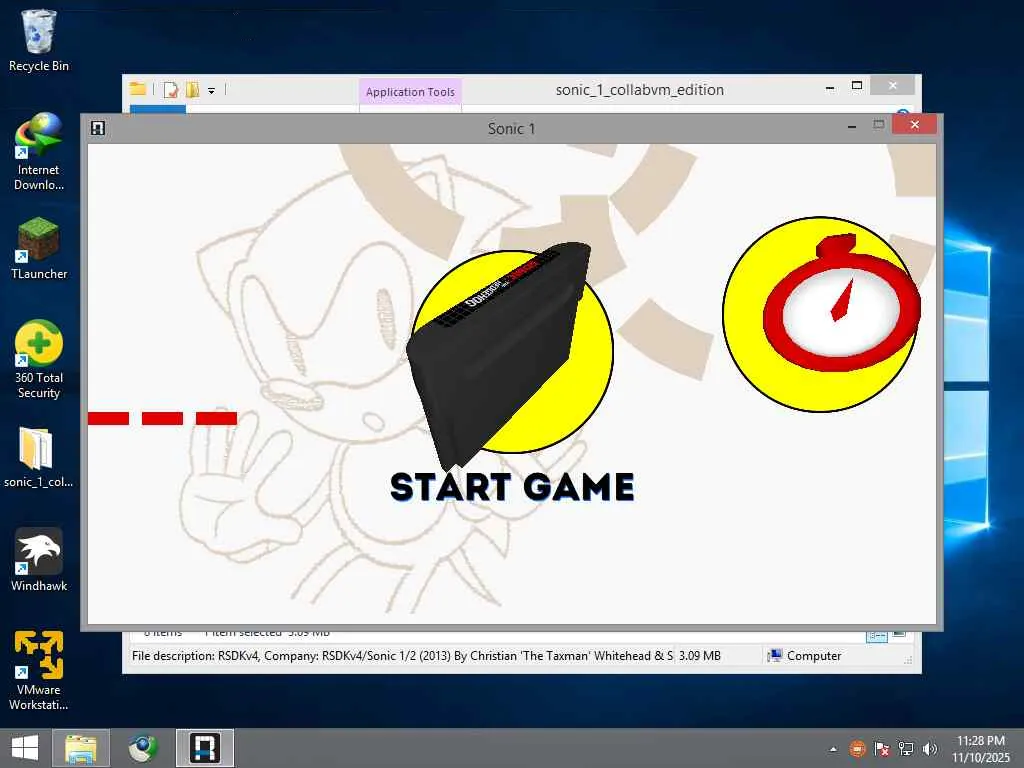Open 360 Total Security shortcut

pyautogui.click(x=39, y=359)
